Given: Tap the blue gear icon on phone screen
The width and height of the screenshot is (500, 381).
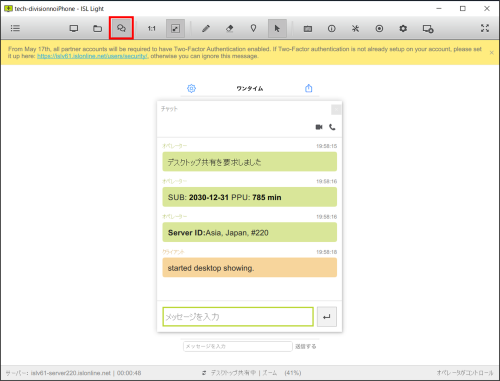Looking at the screenshot, I should 191,88.
